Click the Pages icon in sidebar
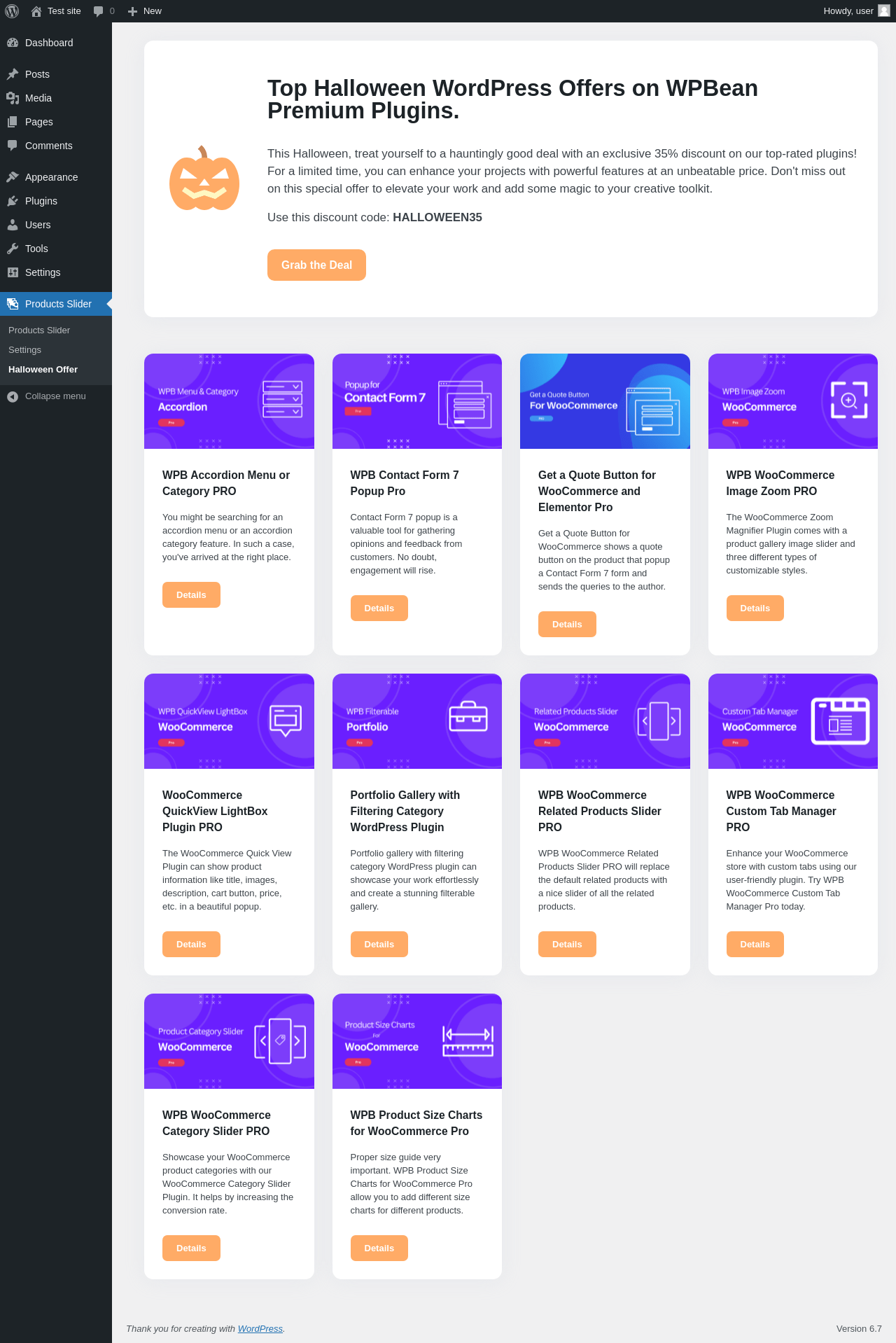This screenshot has width=896, height=1343. (x=13, y=122)
